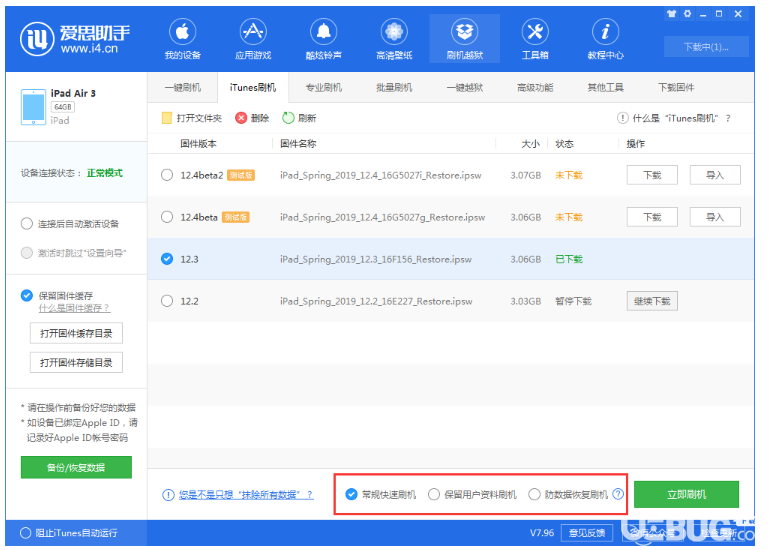Select firmware 12.3 radio button
770x550 pixels.
(167, 259)
